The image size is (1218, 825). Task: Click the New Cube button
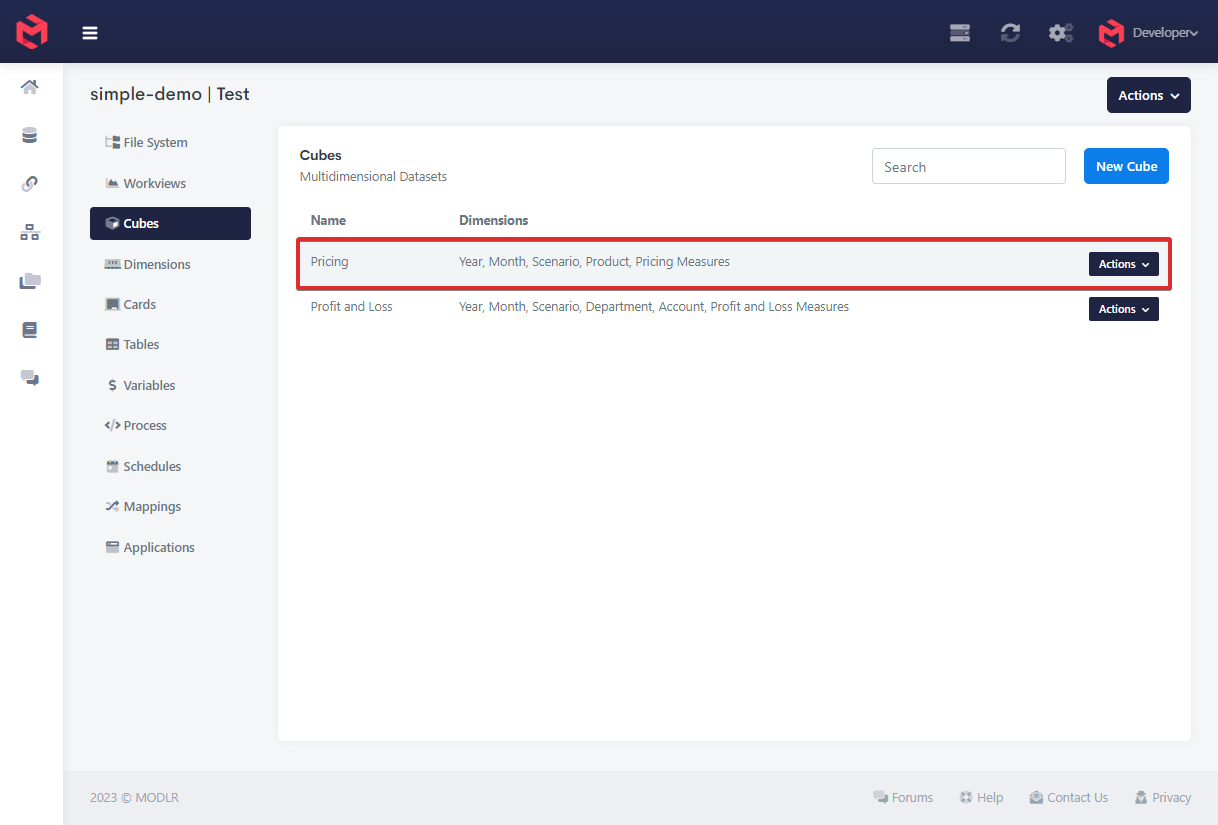click(x=1126, y=166)
